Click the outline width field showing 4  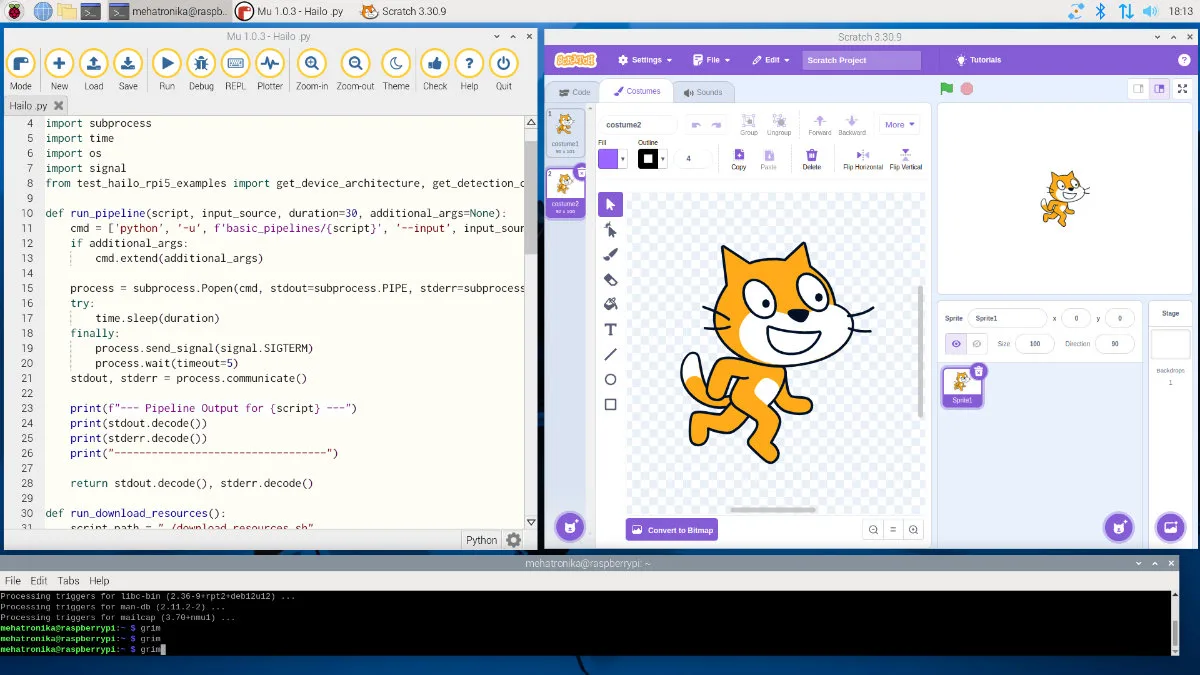coord(692,159)
